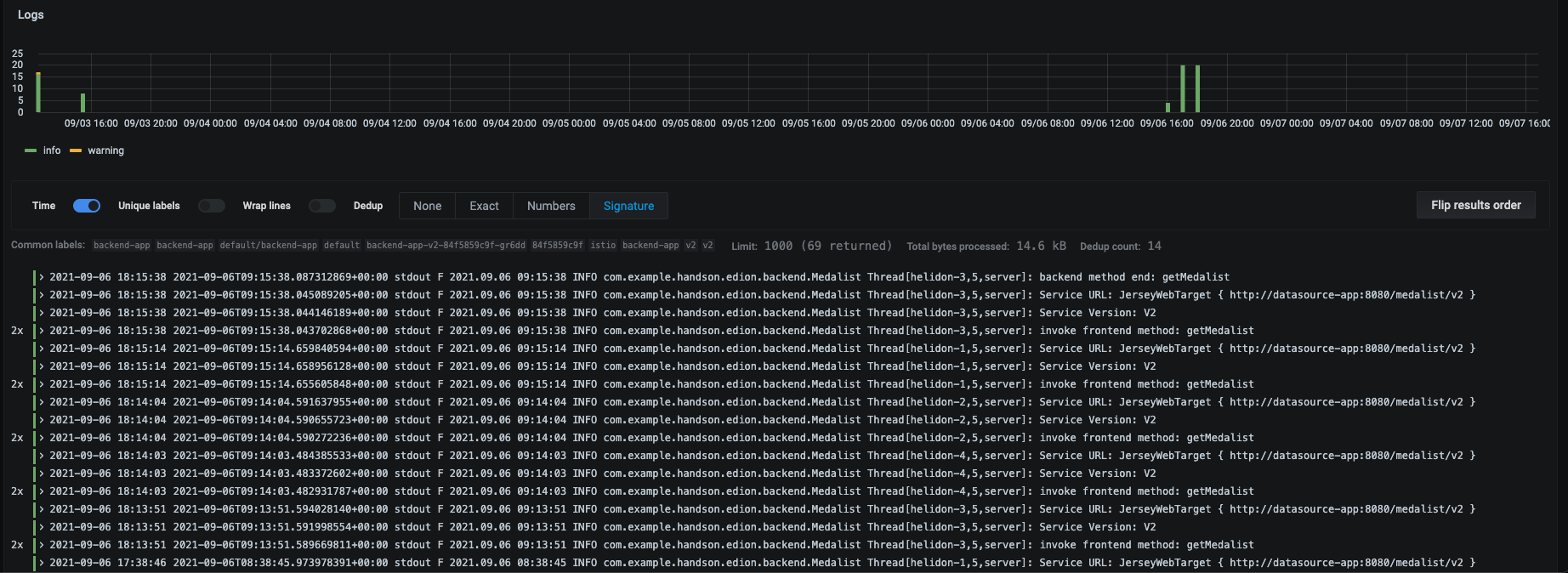Open the Logs panel title menu
The height and width of the screenshot is (573, 1568).
(31, 14)
